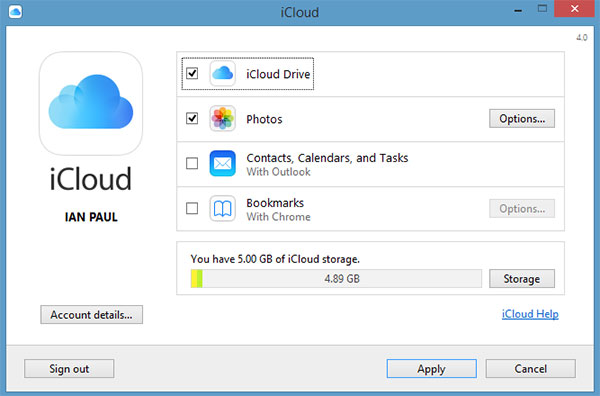This screenshot has height=396, width=600.
Task: Click the title bar iCloud app icon
Action: point(15,11)
